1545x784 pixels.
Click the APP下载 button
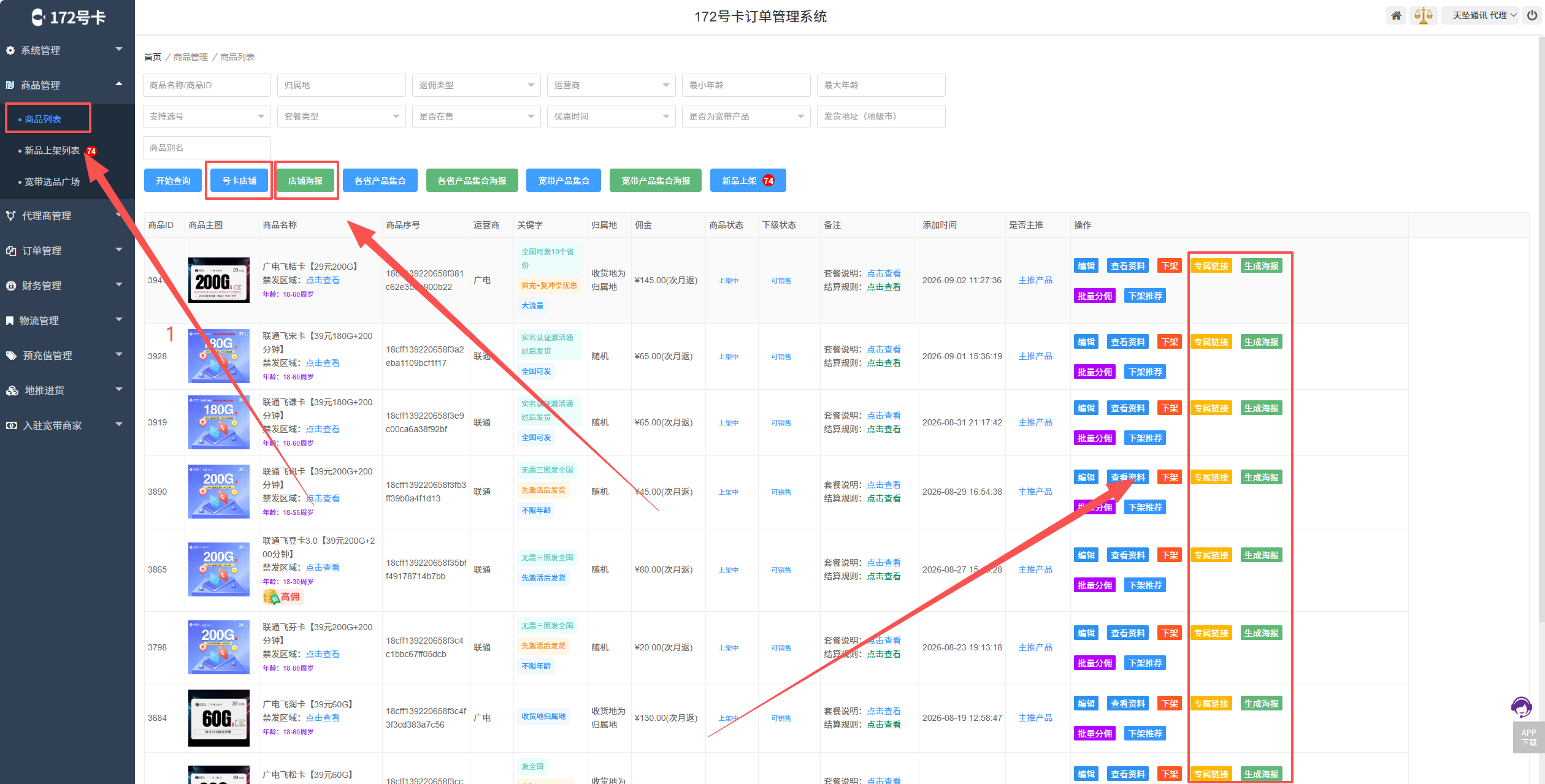(x=1528, y=737)
